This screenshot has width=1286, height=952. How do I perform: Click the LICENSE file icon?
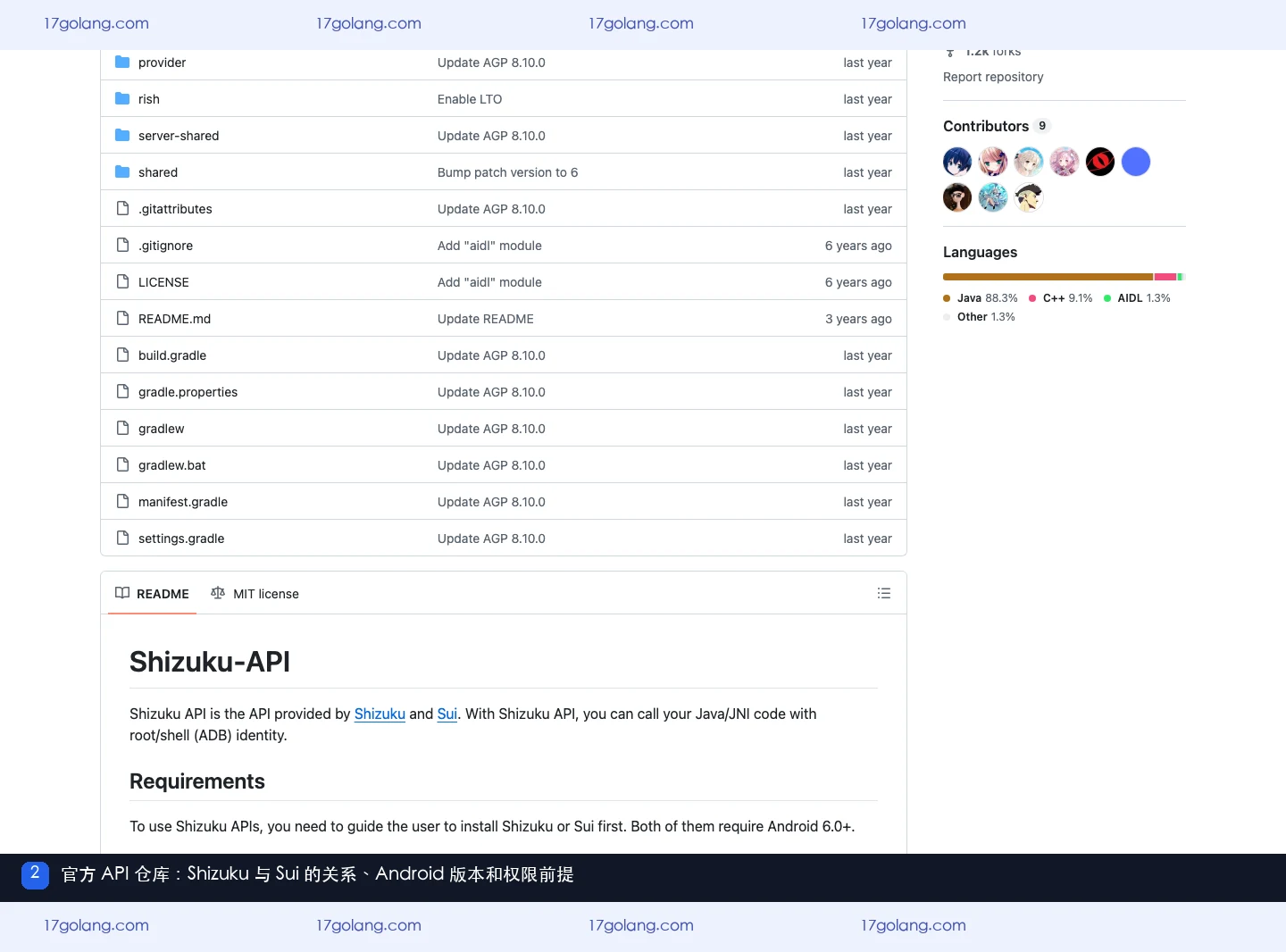tap(122, 282)
